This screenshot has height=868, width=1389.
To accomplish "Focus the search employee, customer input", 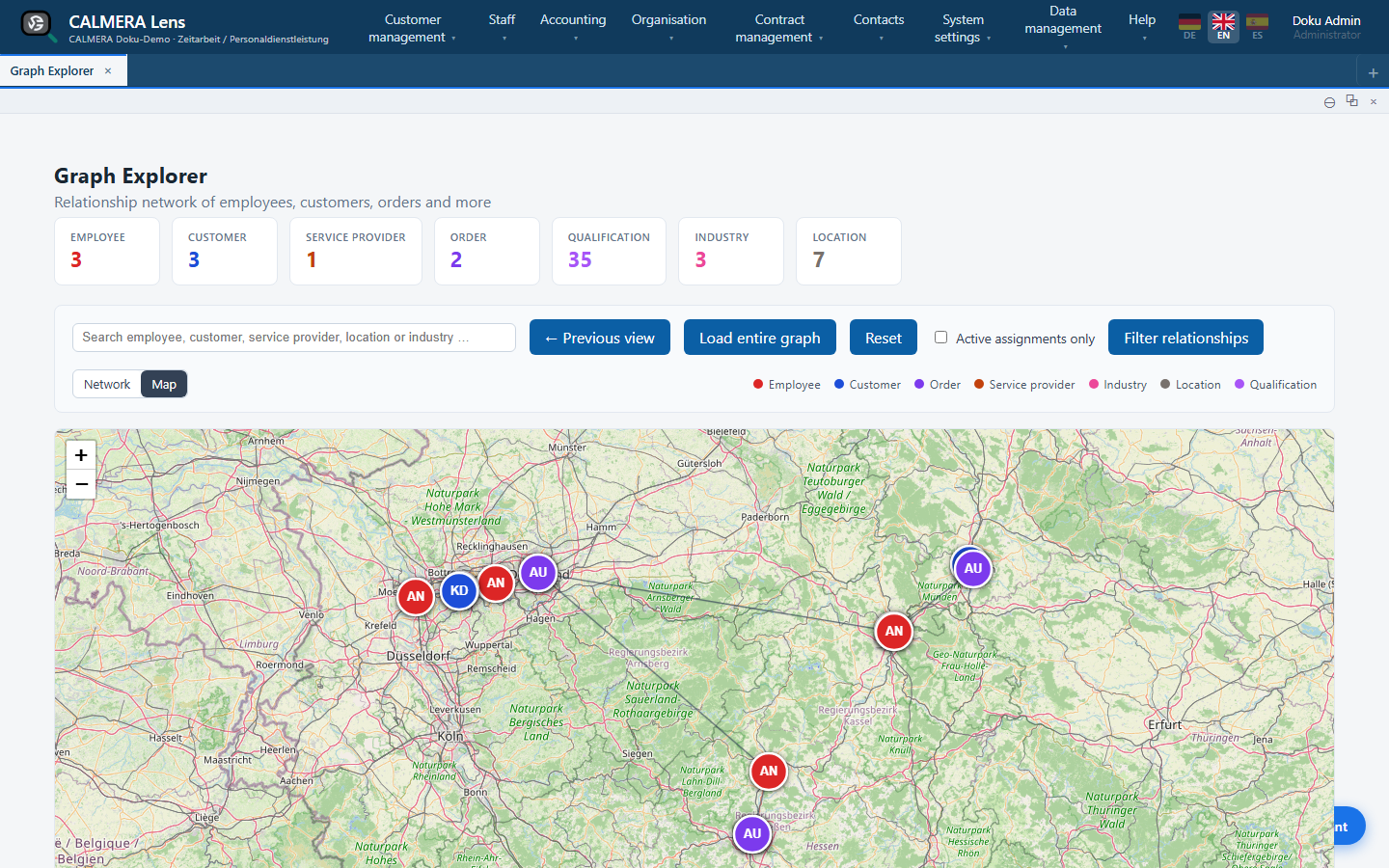I will coord(294,338).
